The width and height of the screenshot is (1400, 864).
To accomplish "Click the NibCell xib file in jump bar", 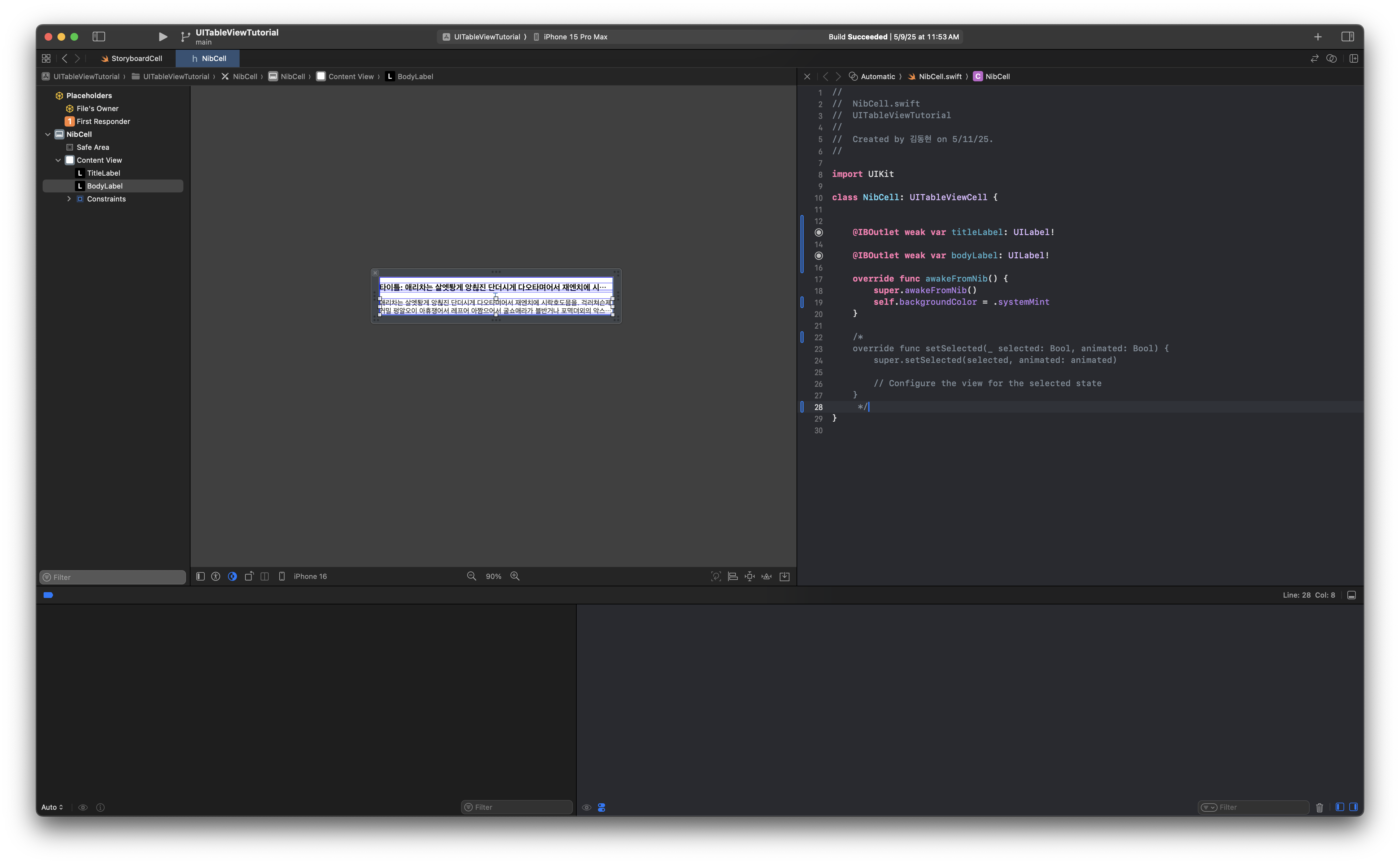I will [x=240, y=77].
